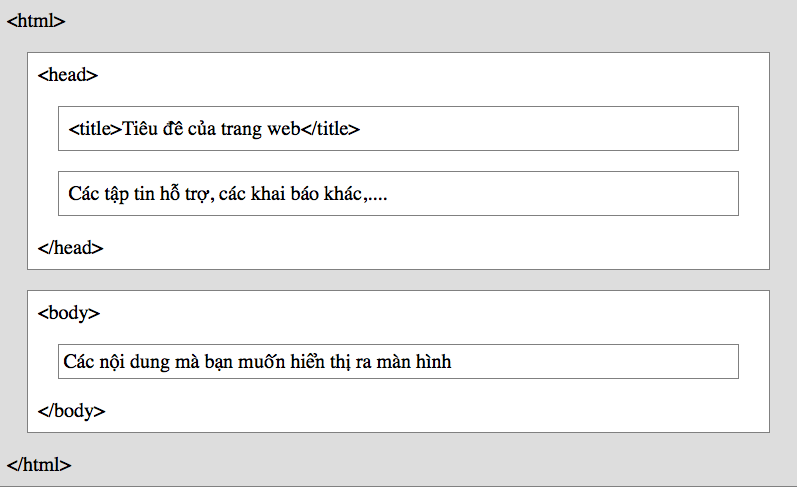
Task: Click the text 'Tiêu đề của trang web'
Action: [211, 129]
